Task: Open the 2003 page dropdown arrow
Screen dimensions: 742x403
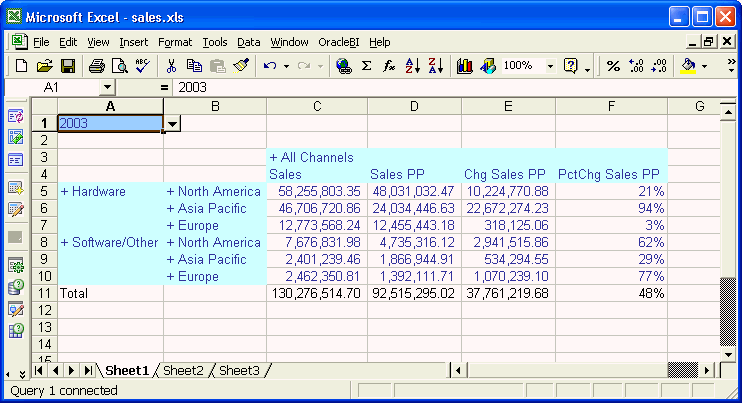Action: (x=172, y=124)
